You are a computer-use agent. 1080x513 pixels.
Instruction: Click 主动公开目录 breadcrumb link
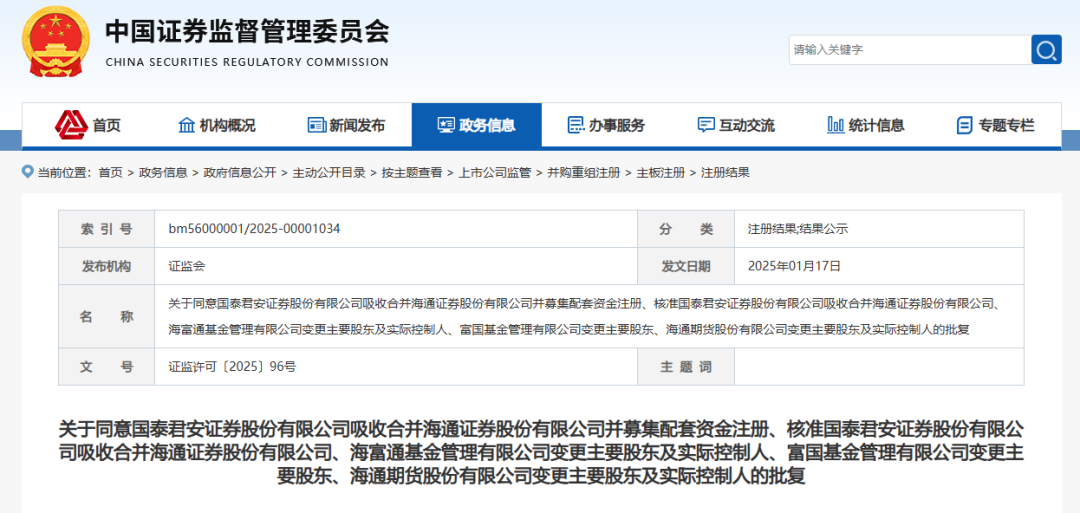pyautogui.click(x=329, y=173)
